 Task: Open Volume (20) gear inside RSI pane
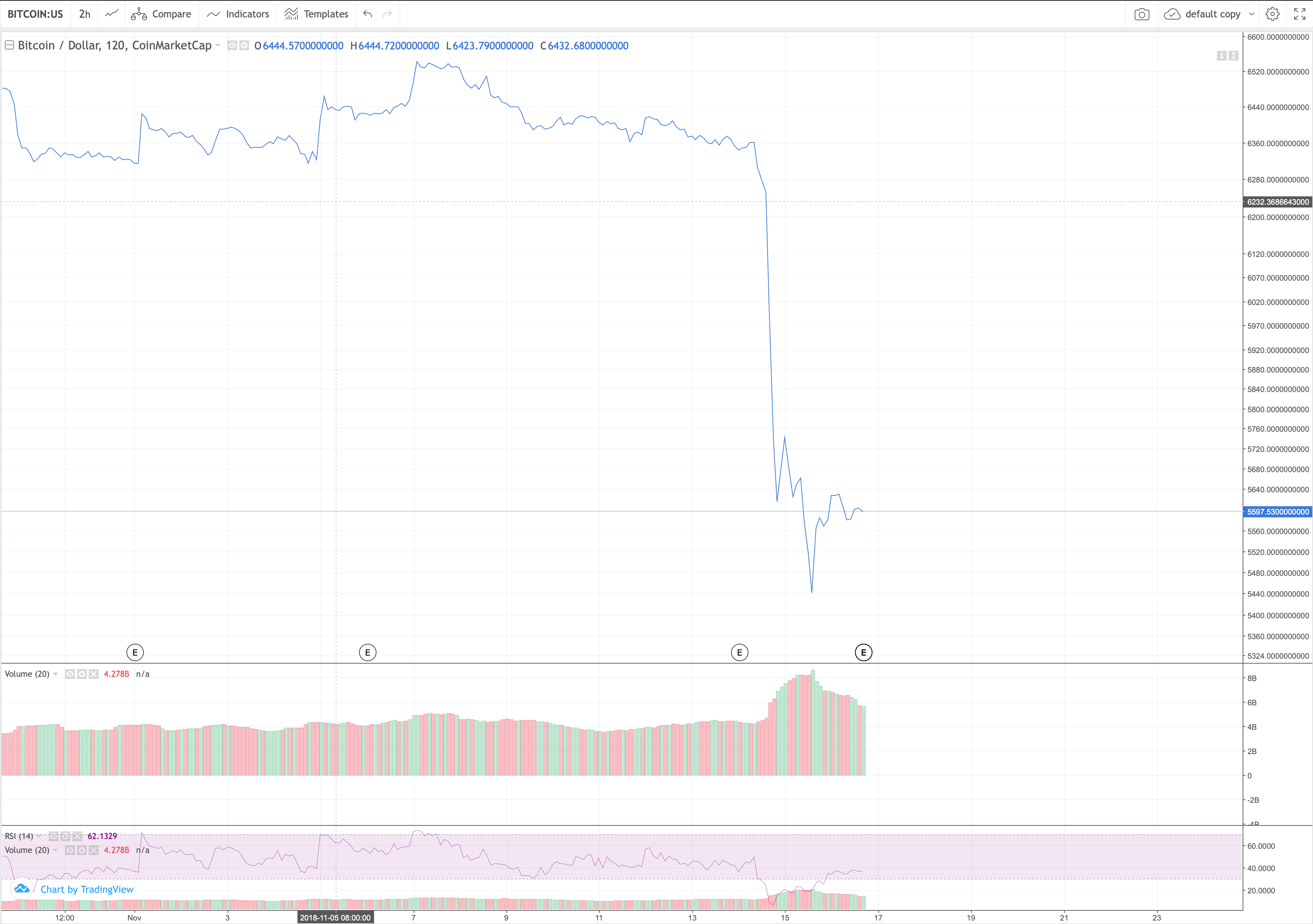tap(82, 850)
